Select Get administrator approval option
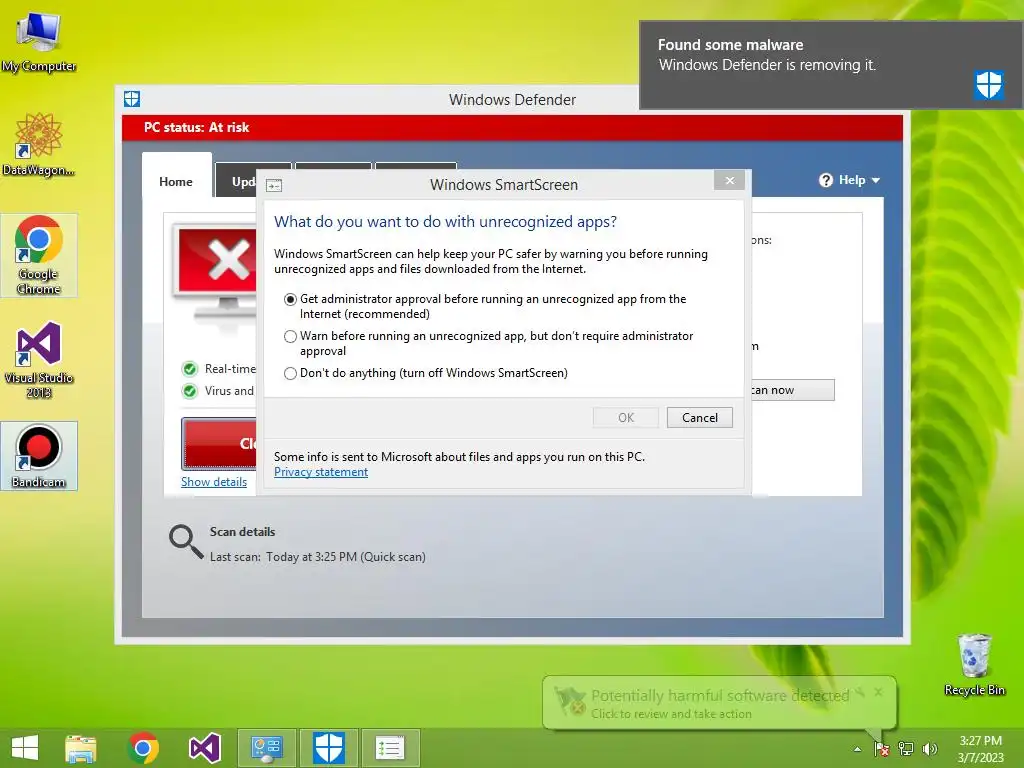The height and width of the screenshot is (768, 1024). (290, 299)
